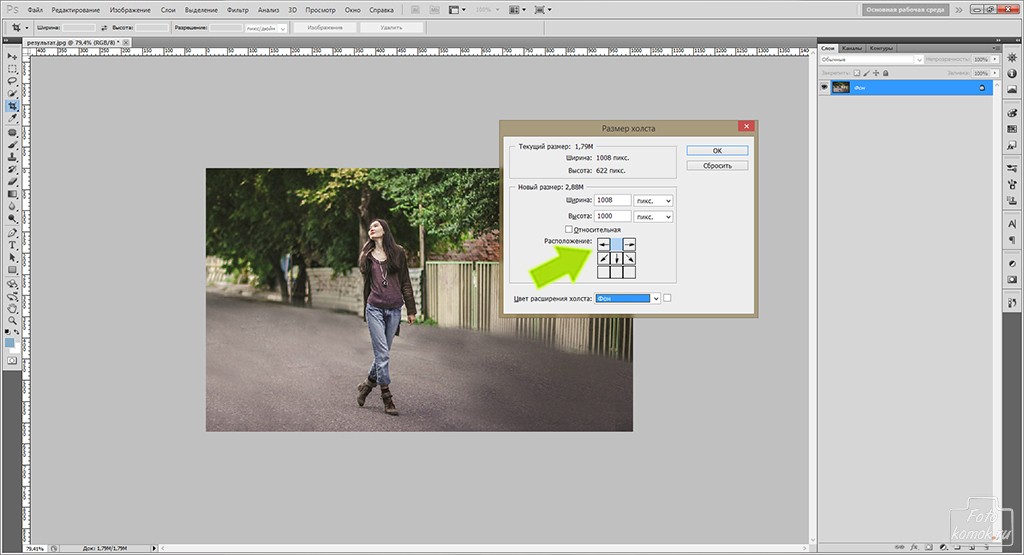1024x555 pixels.
Task: Toggle lock position in Layers panel
Action: pos(876,73)
